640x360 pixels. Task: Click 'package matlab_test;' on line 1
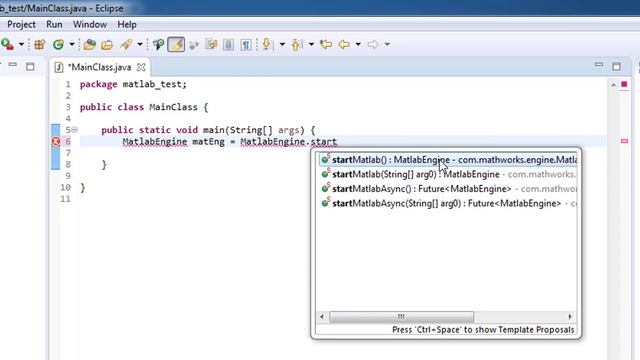pos(133,84)
